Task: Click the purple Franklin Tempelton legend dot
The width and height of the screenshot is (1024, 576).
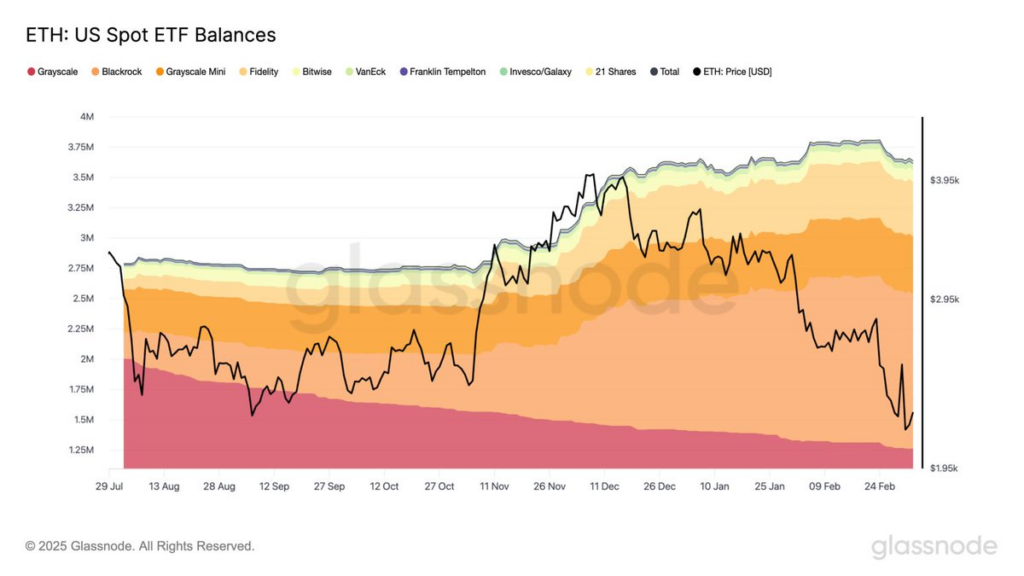Action: point(403,72)
